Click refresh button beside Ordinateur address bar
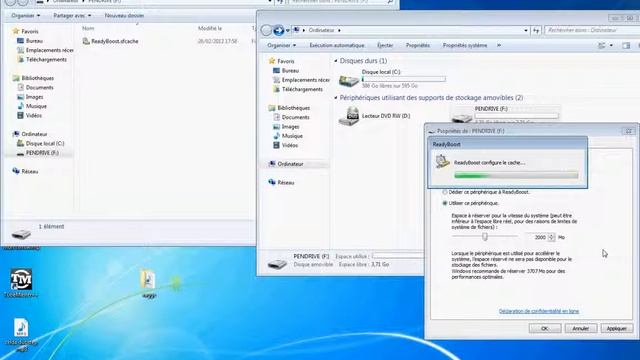 tap(536, 30)
